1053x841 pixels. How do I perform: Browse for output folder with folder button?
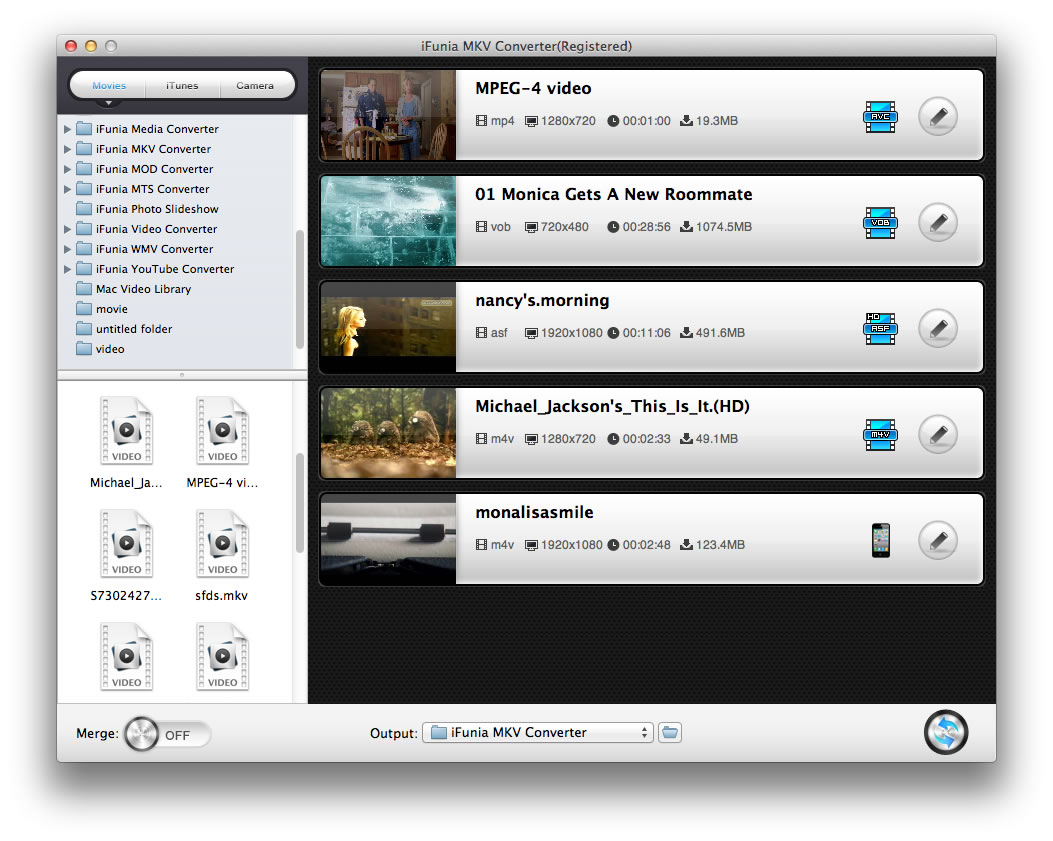coord(670,732)
